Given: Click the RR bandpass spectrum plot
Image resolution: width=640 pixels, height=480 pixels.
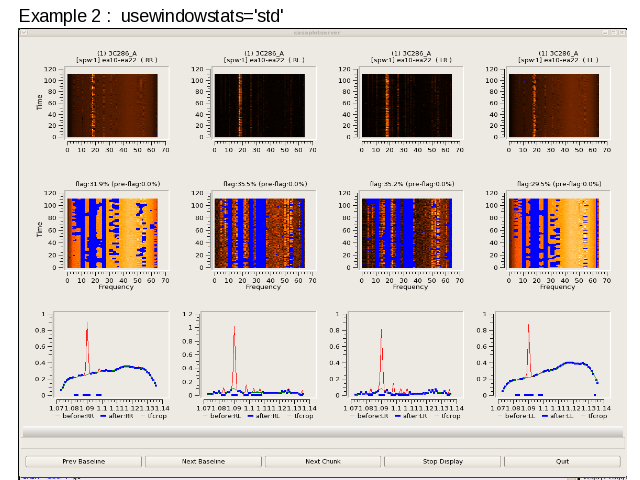Looking at the screenshot, I should (111, 354).
